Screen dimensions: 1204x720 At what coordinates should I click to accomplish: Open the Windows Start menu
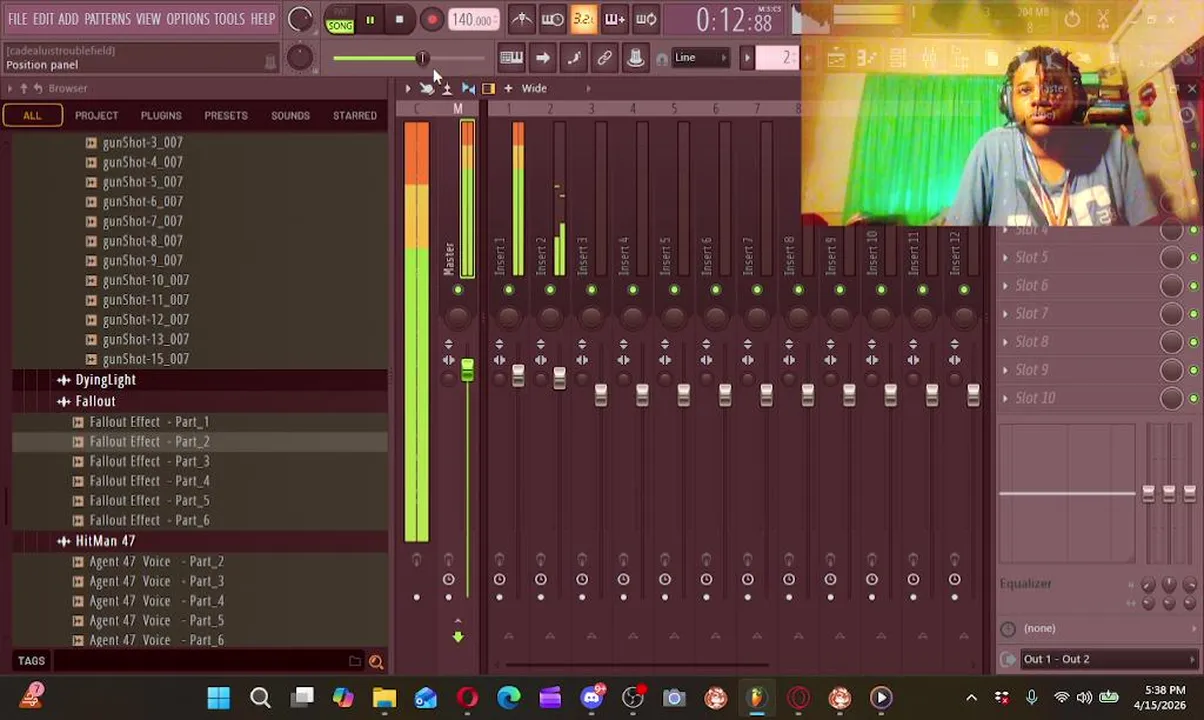(218, 697)
